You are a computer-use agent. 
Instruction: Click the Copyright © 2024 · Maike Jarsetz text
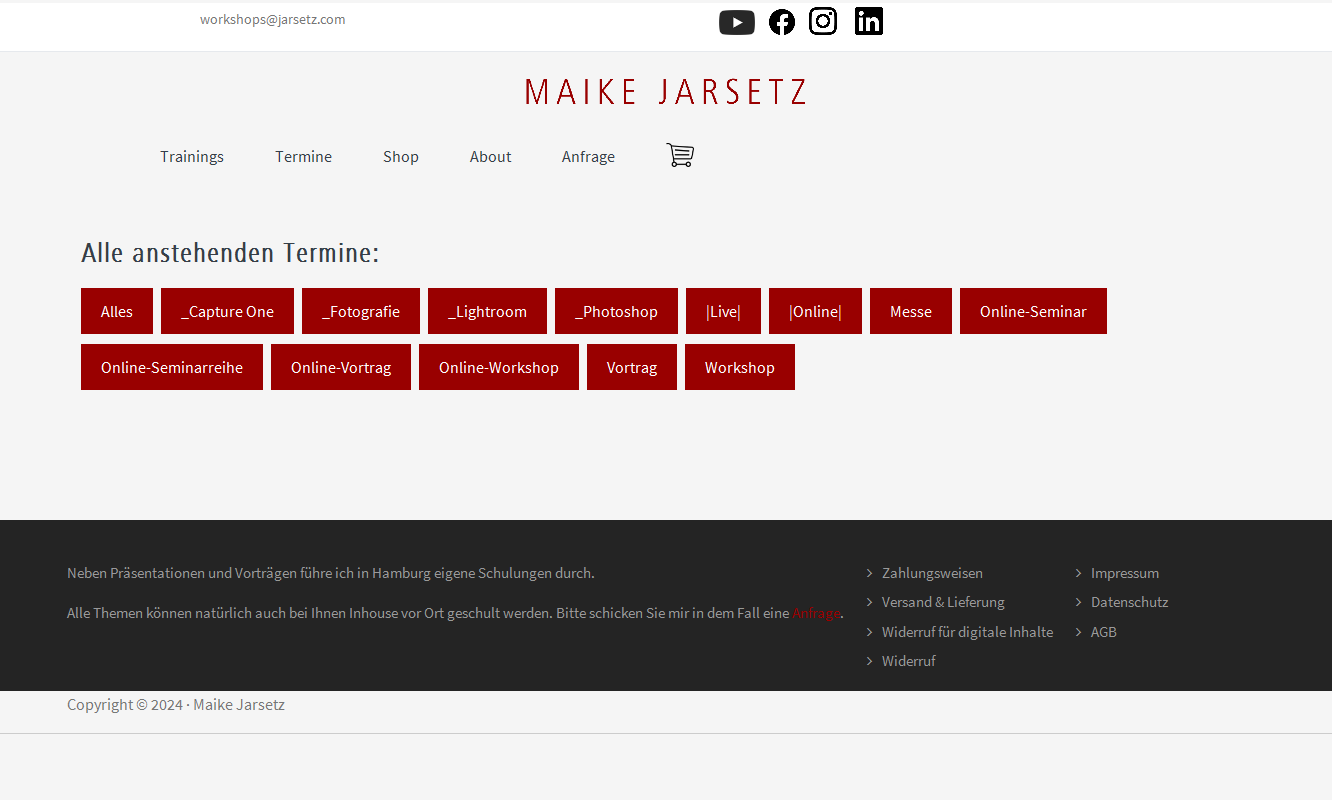tap(176, 705)
